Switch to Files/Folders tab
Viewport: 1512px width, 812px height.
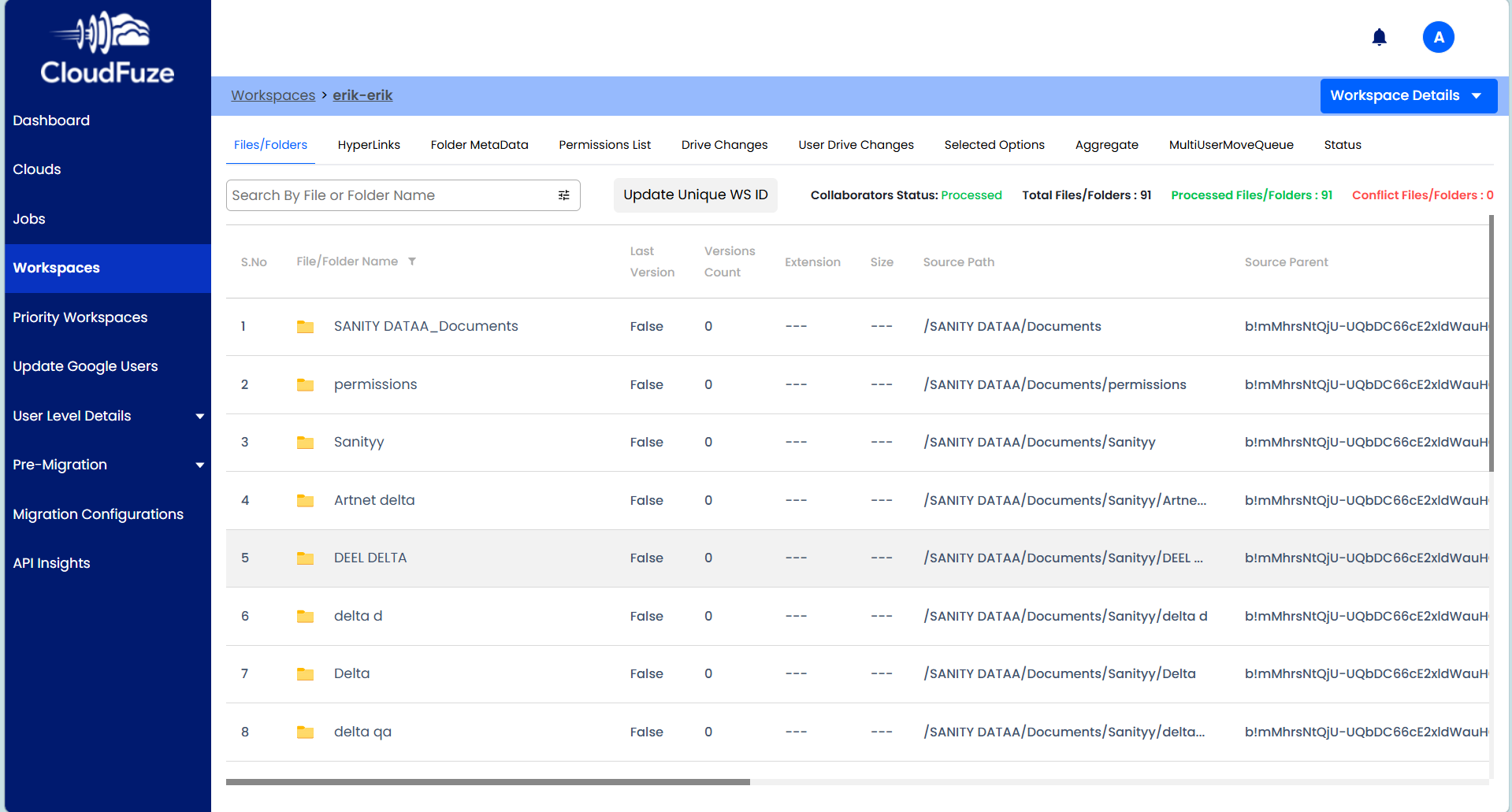[x=270, y=145]
